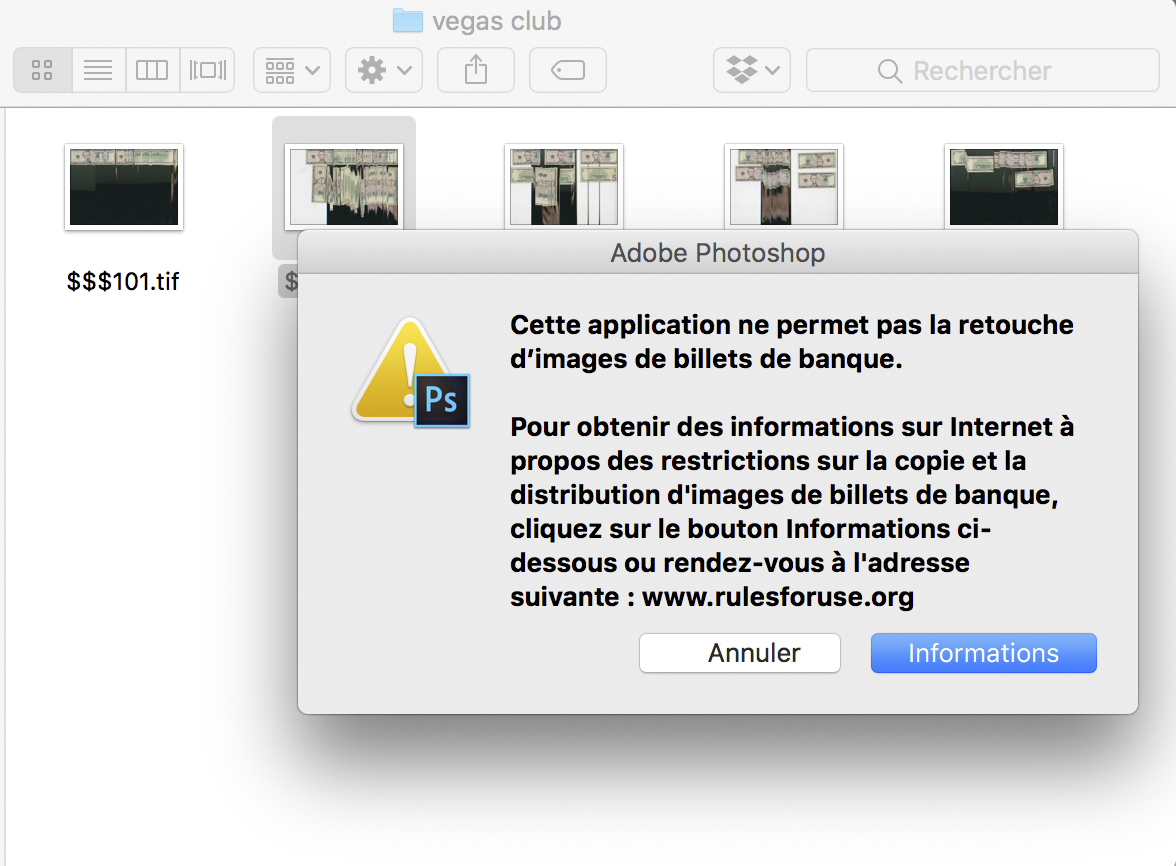Click the Share toolbar button
The image size is (1176, 866).
[x=476, y=70]
